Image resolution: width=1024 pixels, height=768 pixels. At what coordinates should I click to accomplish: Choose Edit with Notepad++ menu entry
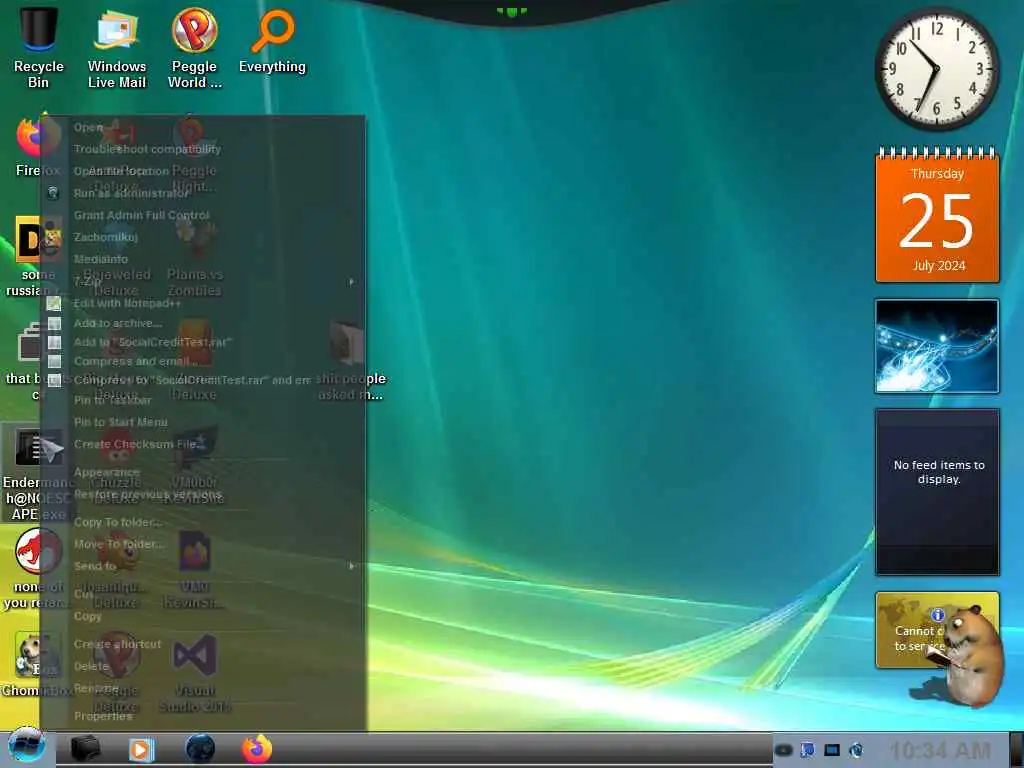click(202, 303)
